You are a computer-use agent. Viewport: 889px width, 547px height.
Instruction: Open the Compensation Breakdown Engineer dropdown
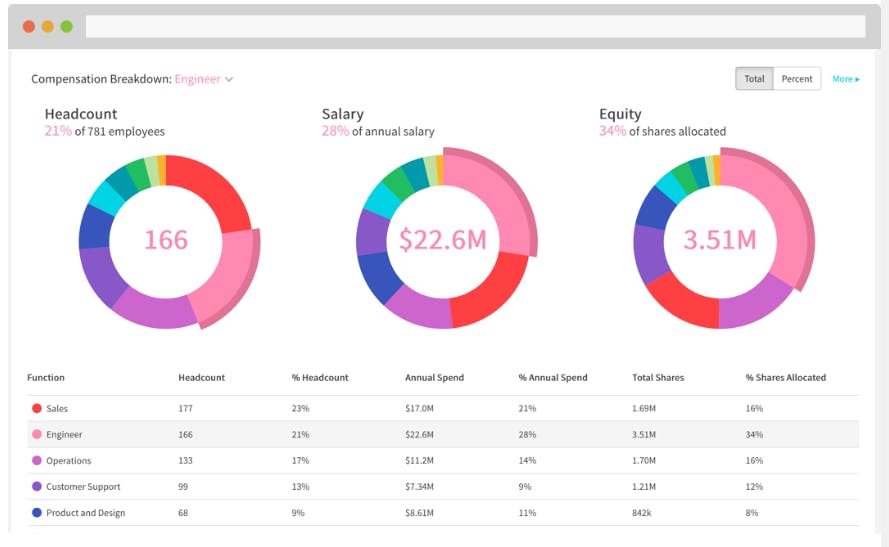coord(204,79)
